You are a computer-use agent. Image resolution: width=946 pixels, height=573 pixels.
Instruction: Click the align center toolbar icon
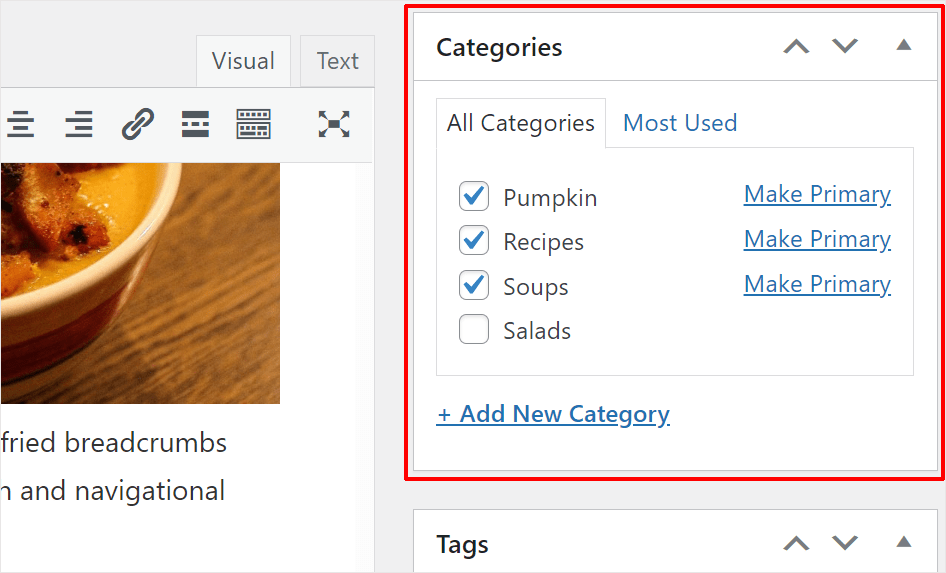tap(20, 124)
